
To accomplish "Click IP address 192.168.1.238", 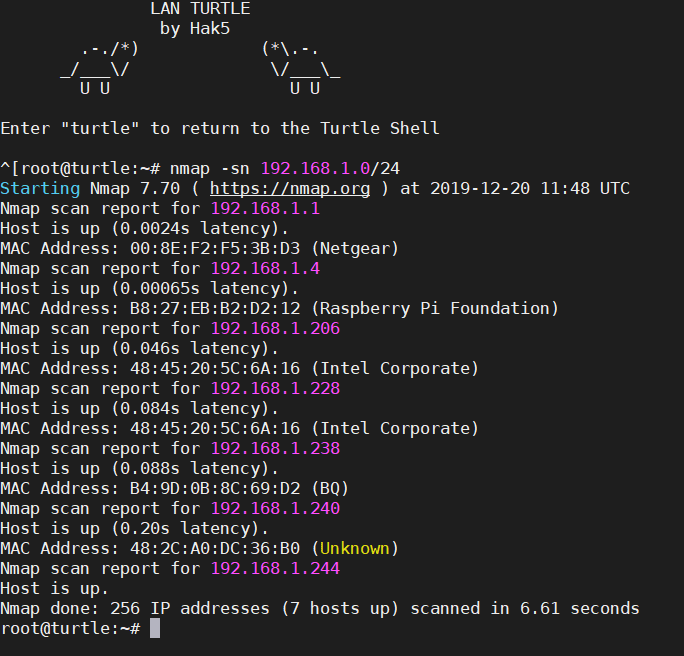I will 275,448.
